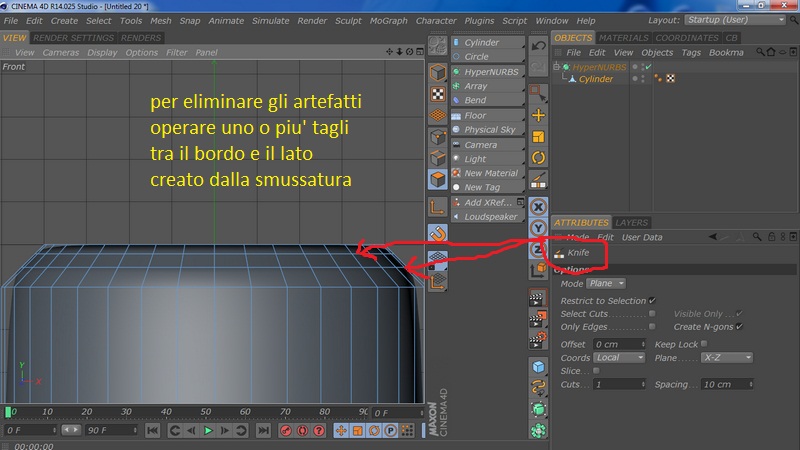Select the Scale tool icon
The image size is (800, 450).
538,137
